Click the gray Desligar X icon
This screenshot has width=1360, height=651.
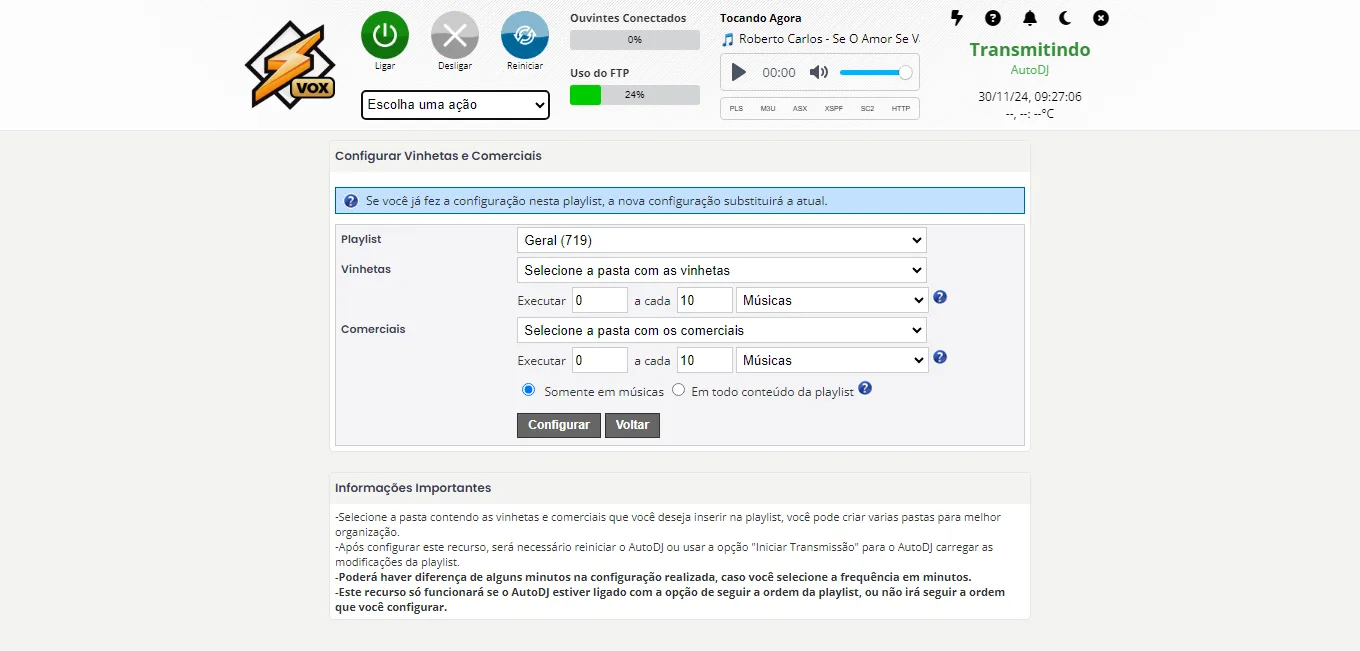455,36
